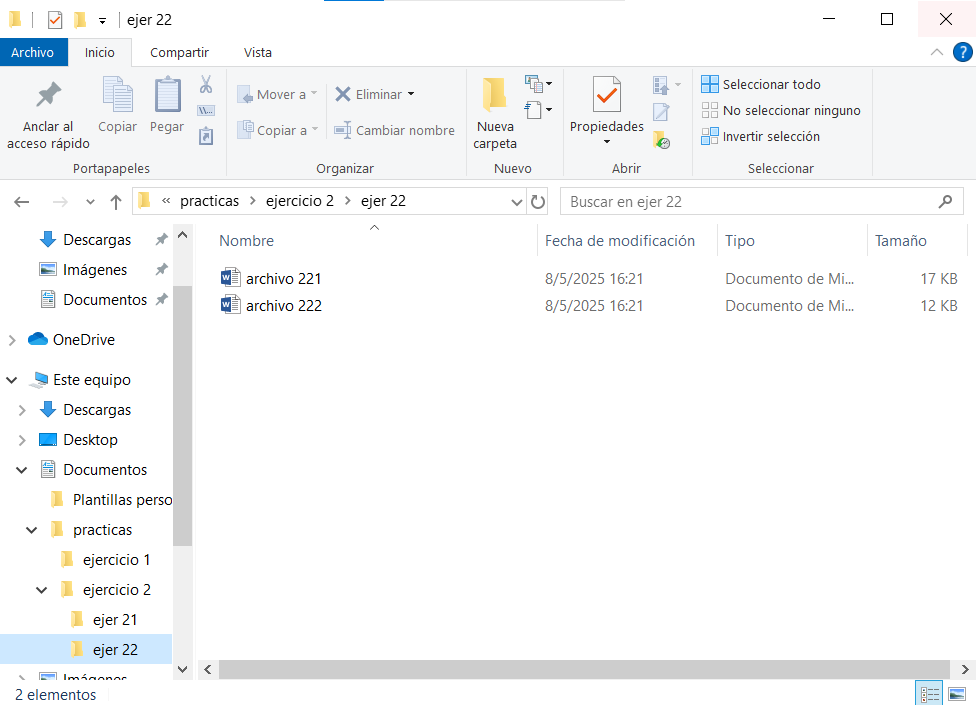This screenshot has height=705, width=977.
Task: Click No seleccionar ninguno
Action: click(x=781, y=110)
